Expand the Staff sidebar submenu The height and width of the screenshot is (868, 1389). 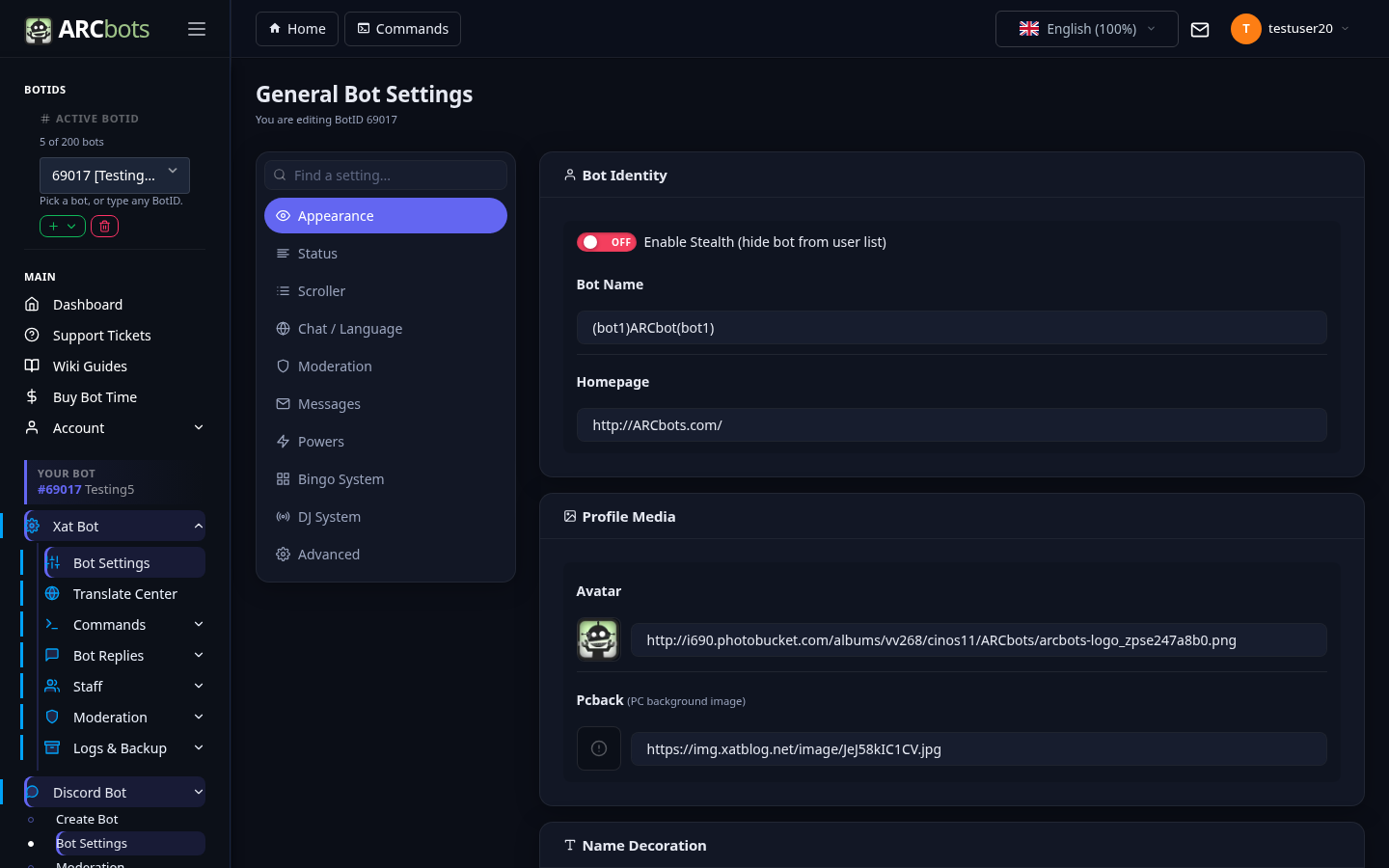[124, 686]
